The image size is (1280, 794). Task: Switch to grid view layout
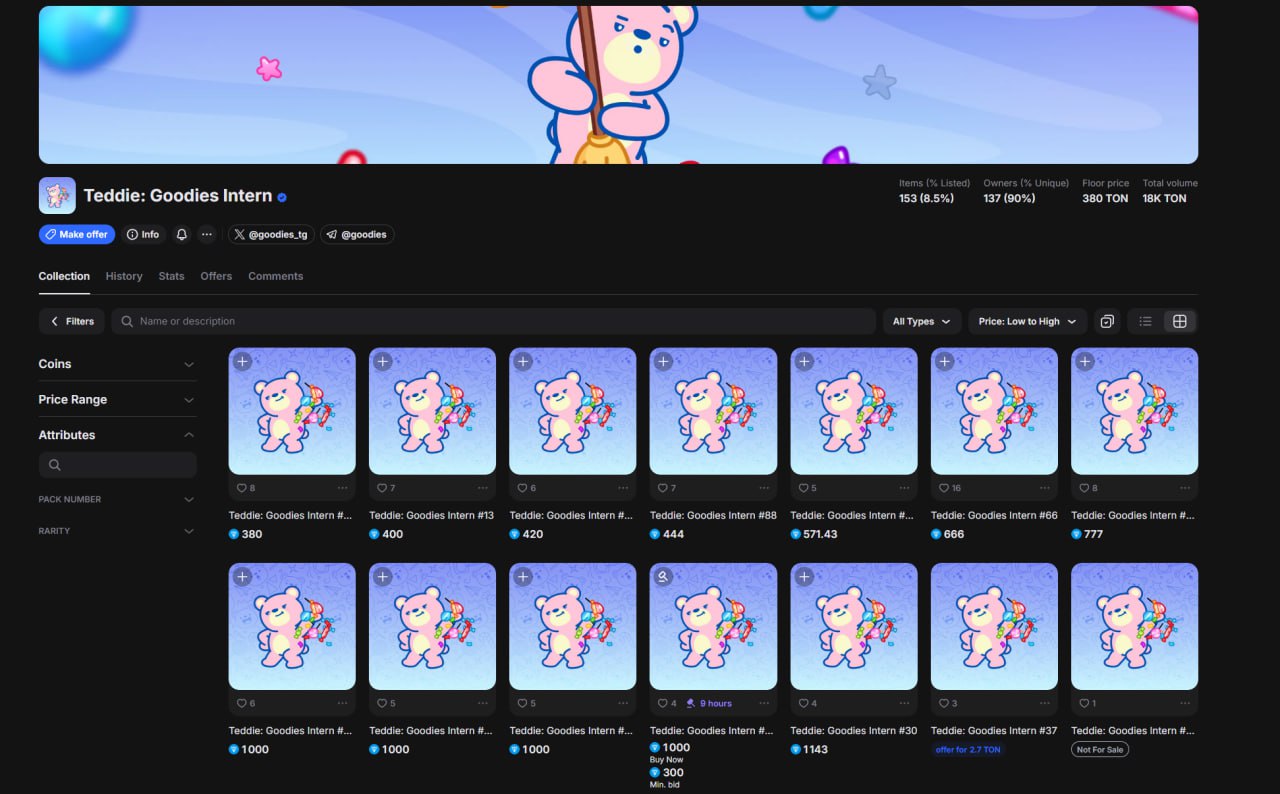[x=1180, y=321]
